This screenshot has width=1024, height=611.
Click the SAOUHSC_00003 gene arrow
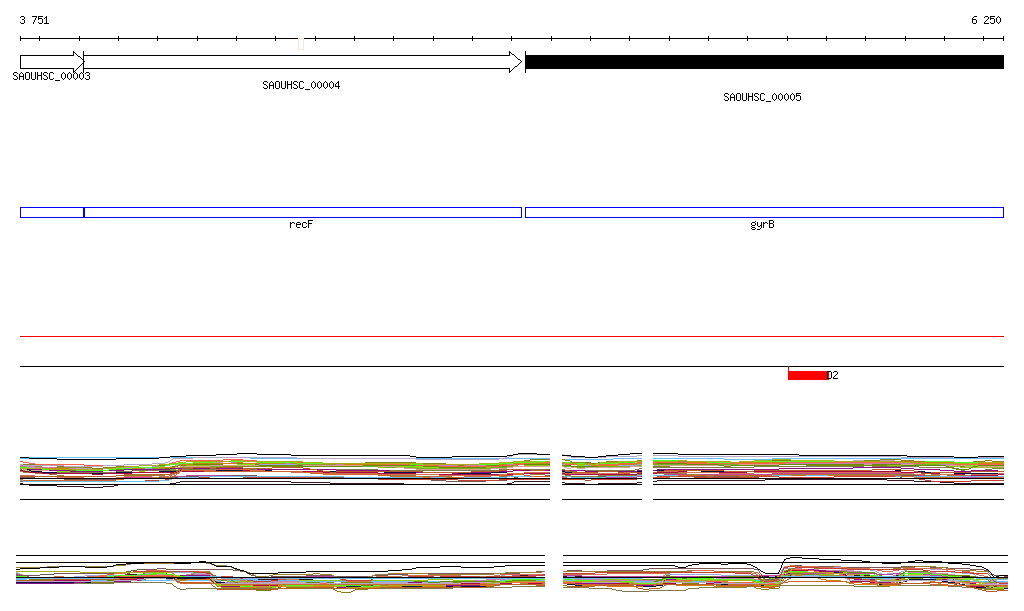click(x=50, y=61)
